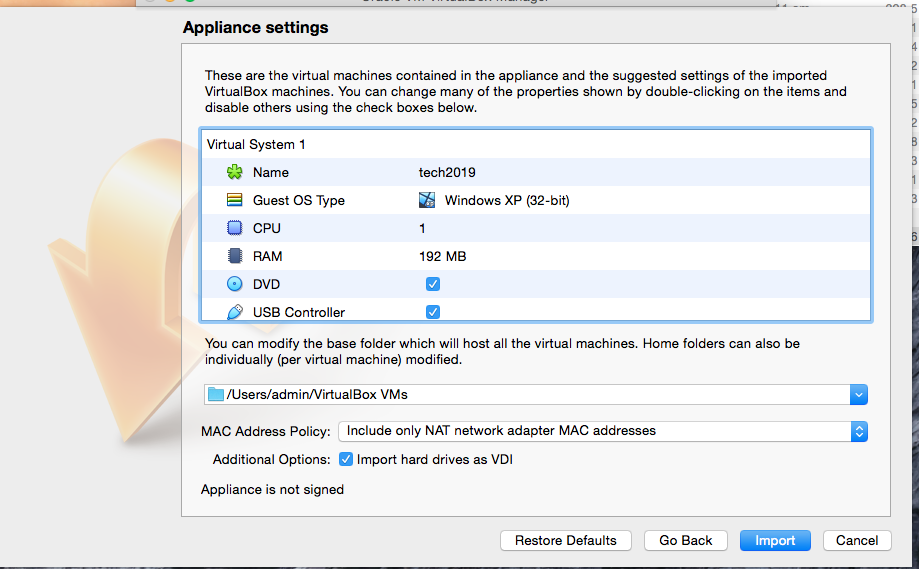Click the Guest OS Type icon
Screen dimensions: 919x569
[x=234, y=200]
